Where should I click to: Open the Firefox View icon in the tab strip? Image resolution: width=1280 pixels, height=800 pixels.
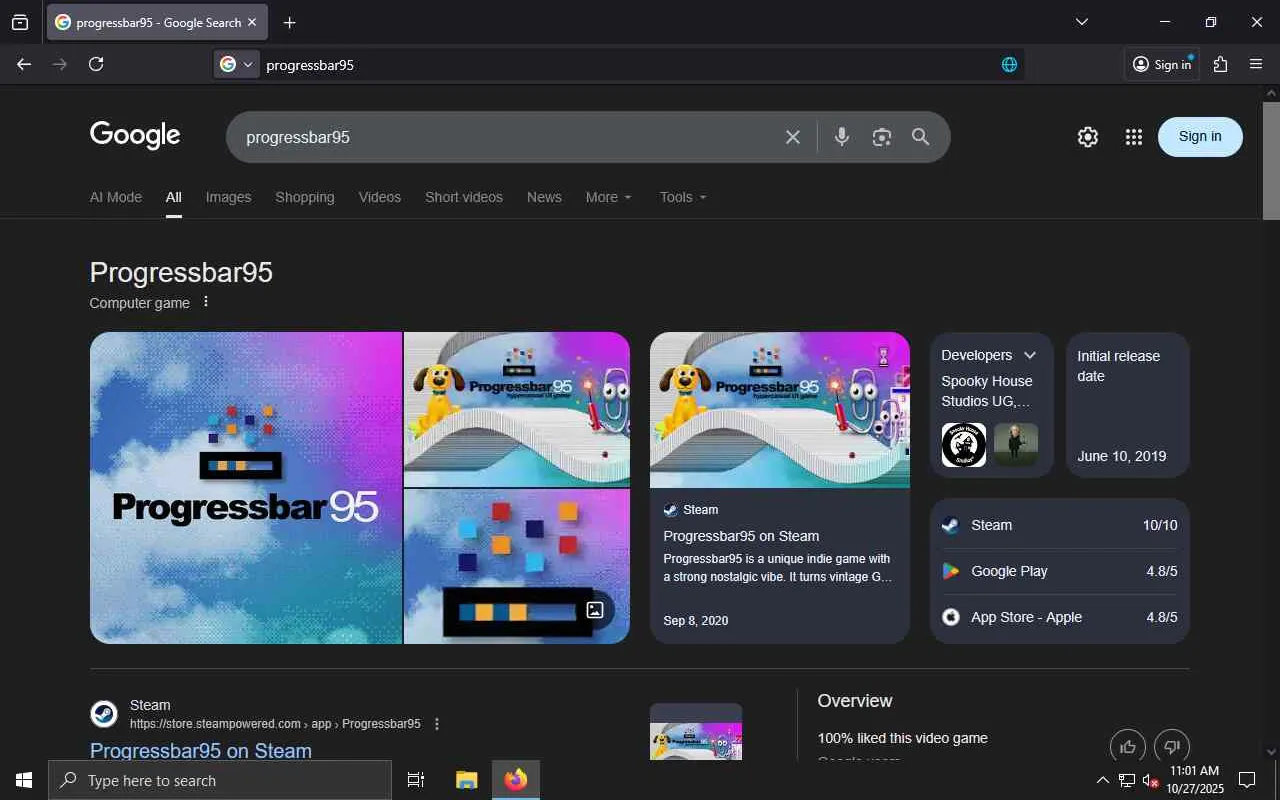click(x=20, y=22)
